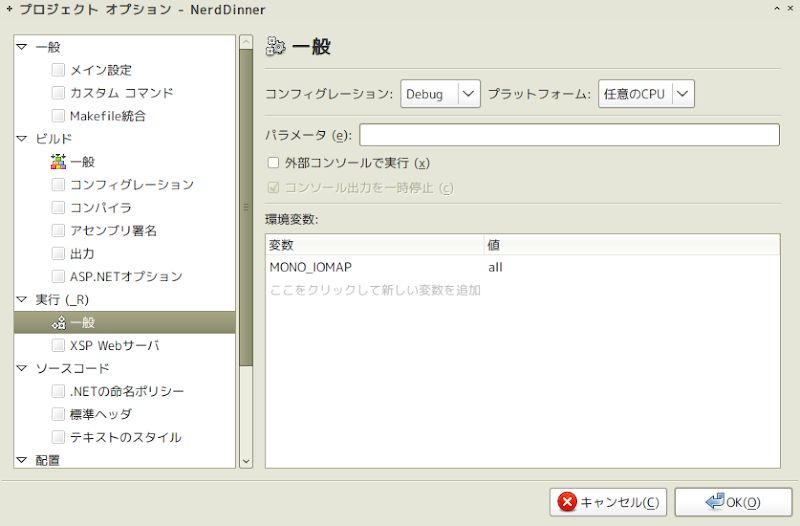Click the ASP.NETオプション item icon

click(x=58, y=276)
